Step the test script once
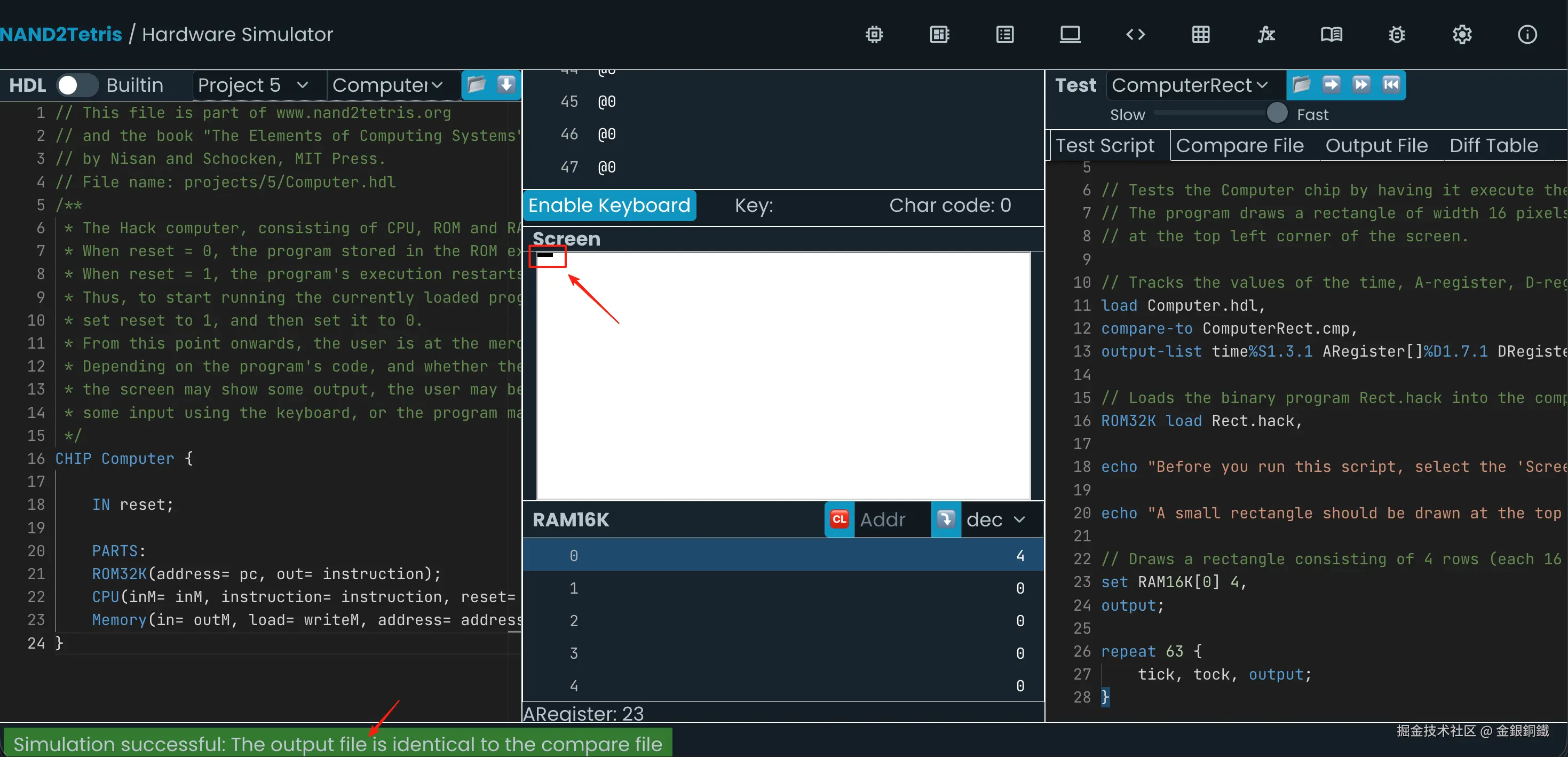This screenshot has height=757, width=1568. 1331,84
